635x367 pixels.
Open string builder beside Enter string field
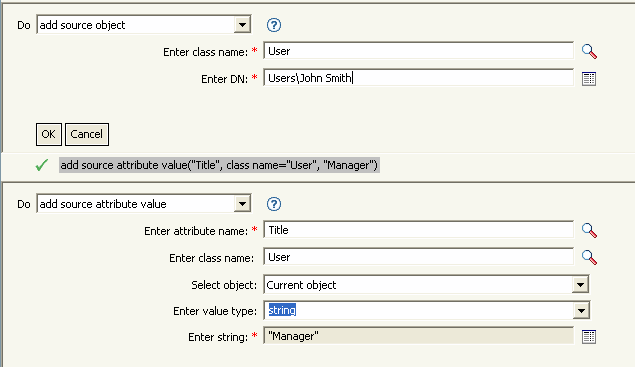(x=589, y=337)
